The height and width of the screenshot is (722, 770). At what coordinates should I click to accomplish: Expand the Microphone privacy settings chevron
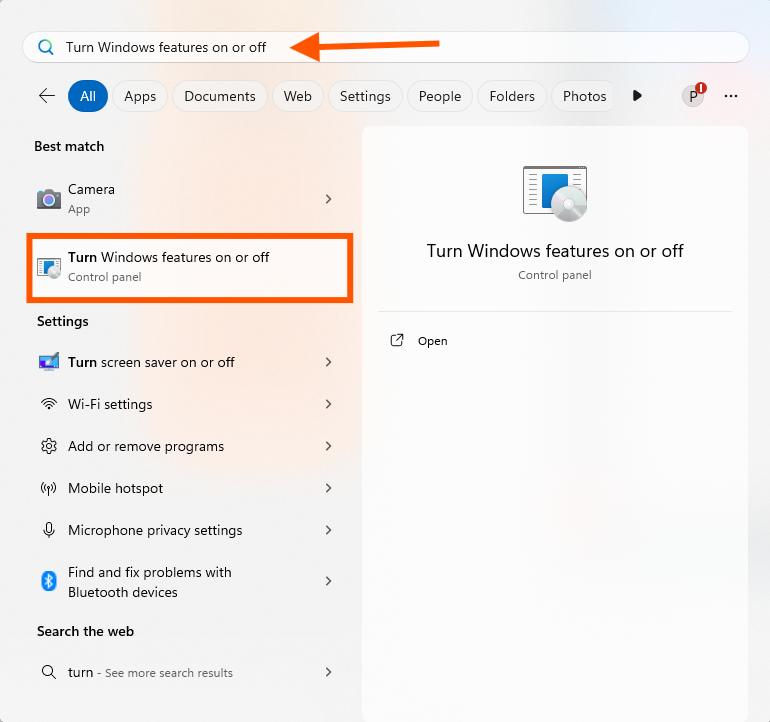tap(329, 530)
